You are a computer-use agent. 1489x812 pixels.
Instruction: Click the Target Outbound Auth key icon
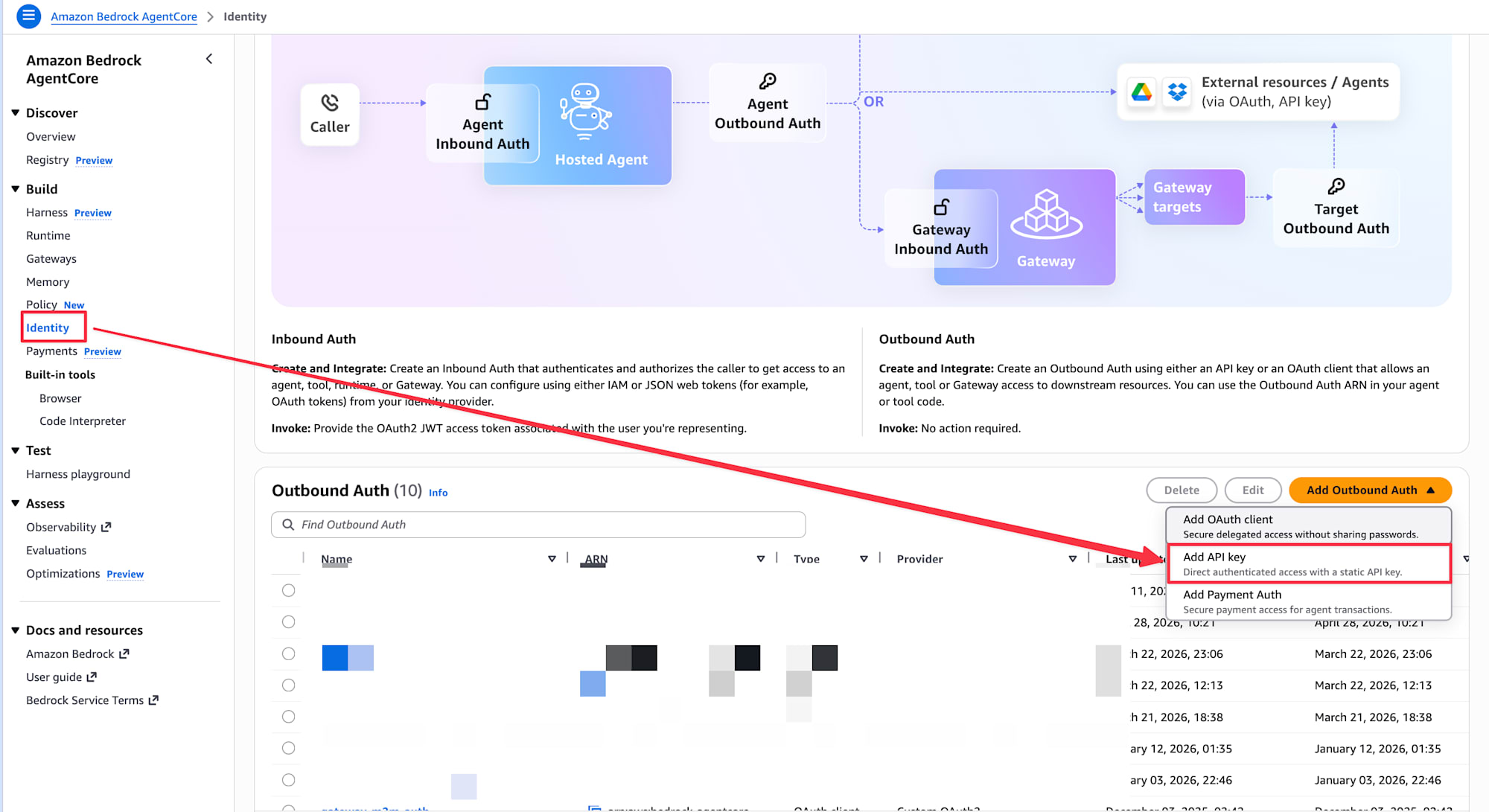pyautogui.click(x=1336, y=186)
